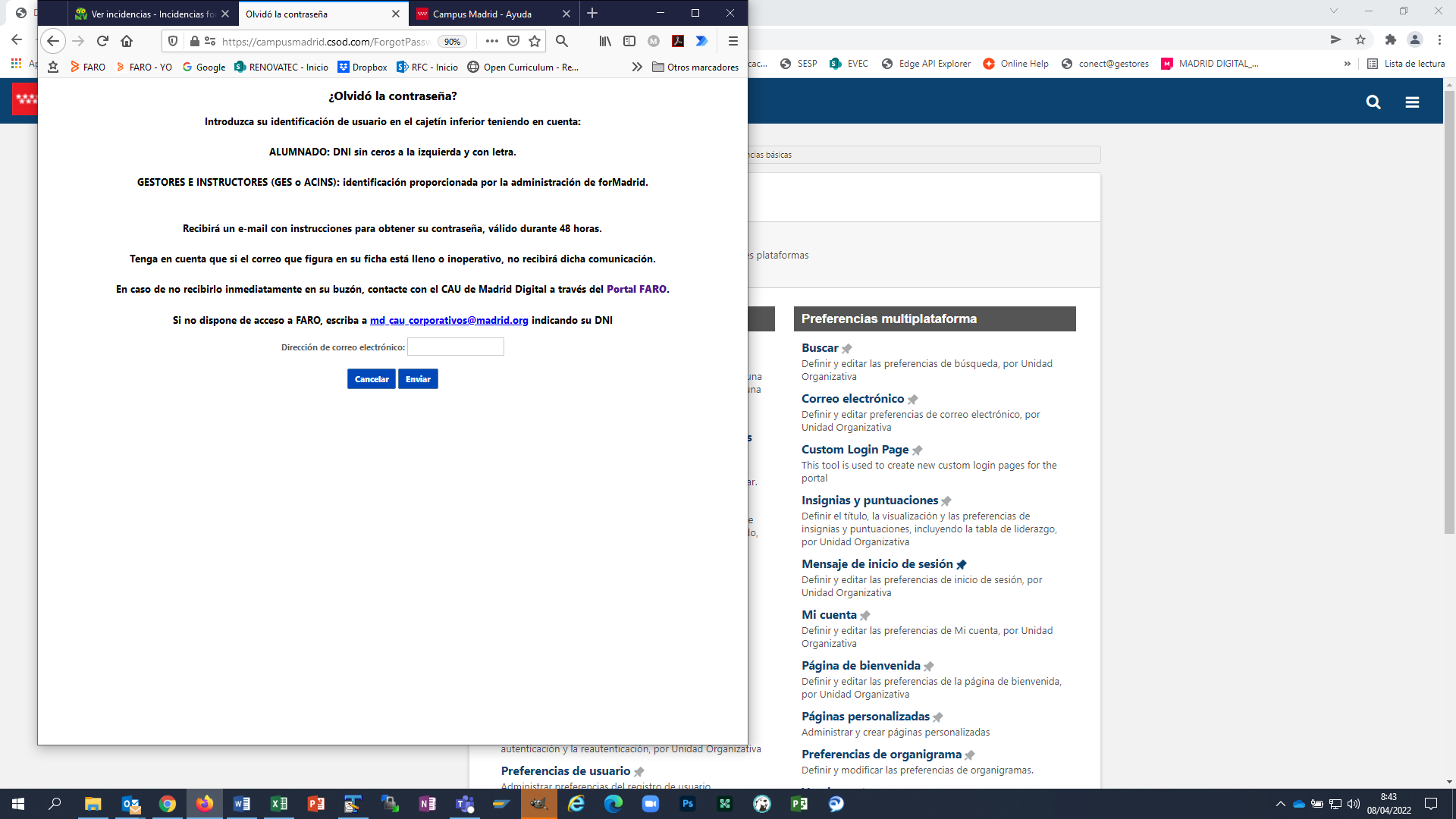Select the Olvidó la contraseña tab
Image resolution: width=1456 pixels, height=819 pixels.
323,14
